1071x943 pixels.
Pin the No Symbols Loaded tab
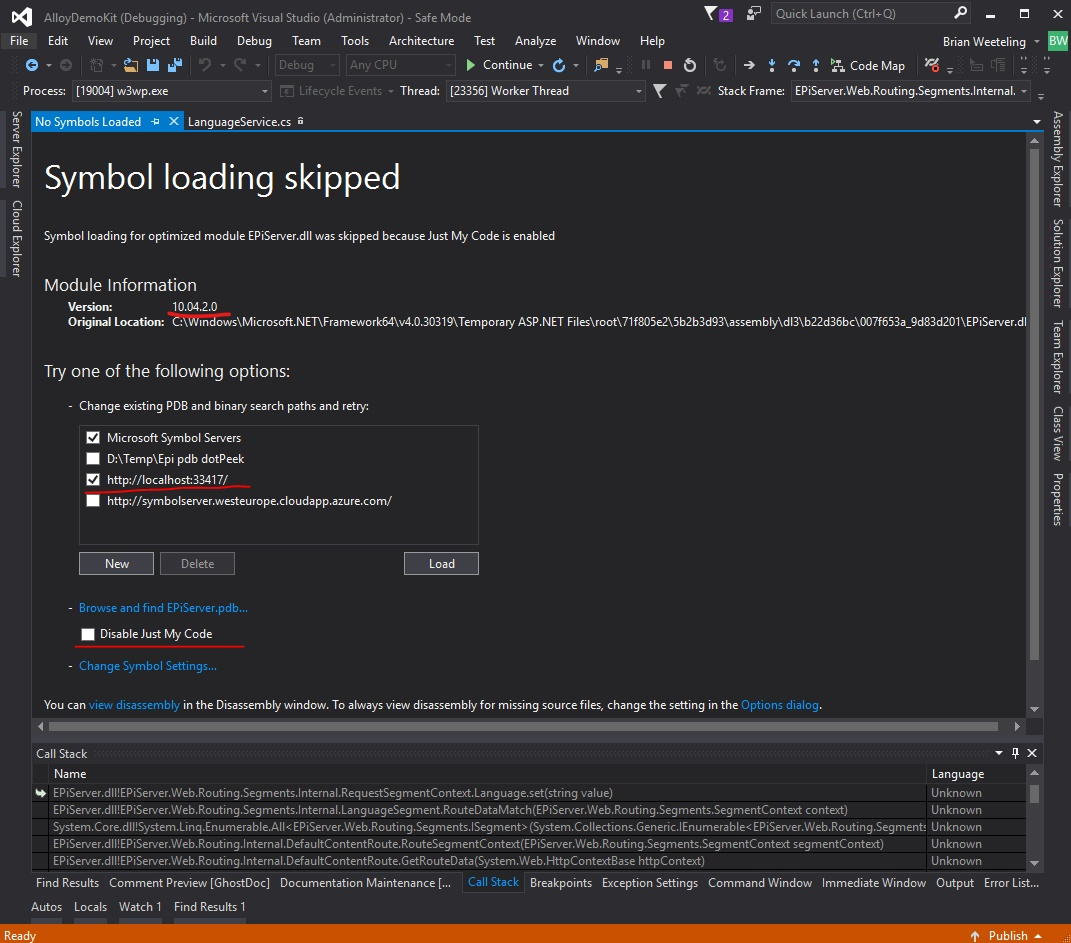pyautogui.click(x=156, y=122)
